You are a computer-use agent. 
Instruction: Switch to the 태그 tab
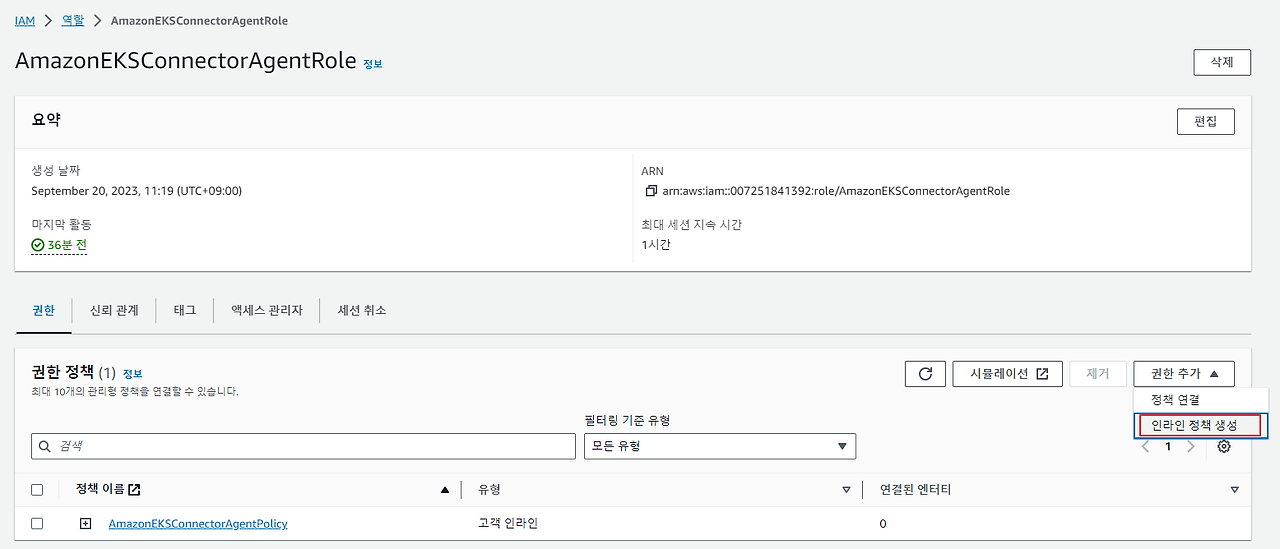tap(185, 310)
